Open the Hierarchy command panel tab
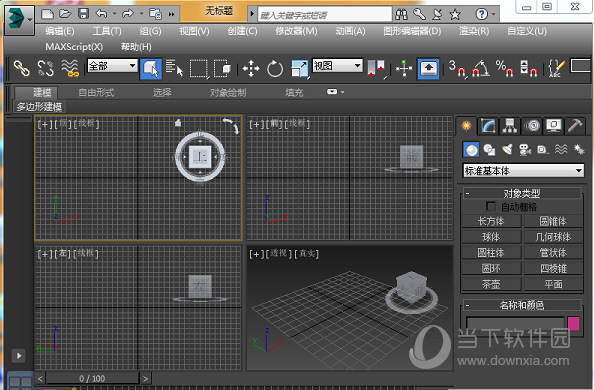Screen dimensions: 594x390 [x=510, y=126]
